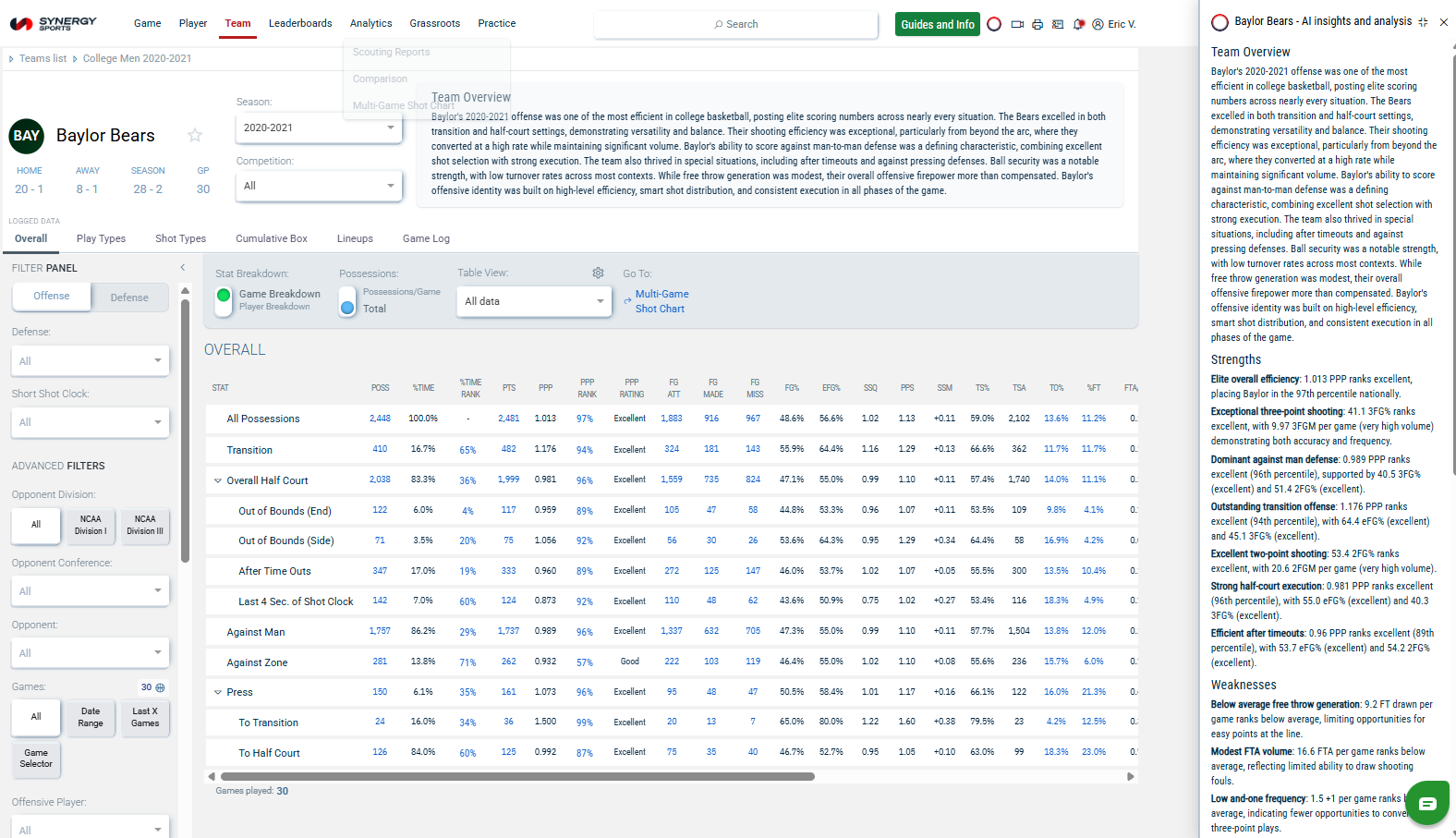Click the games count basketball icon
This screenshot has height=838, width=1456.
[161, 687]
